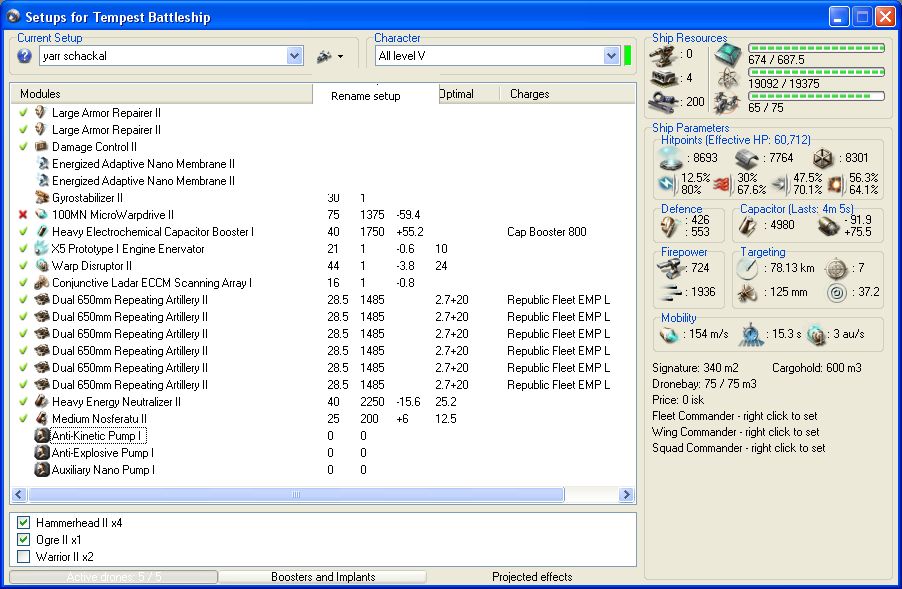Viewport: 902px width, 589px height.
Task: Open Boosters and Implants panel
Action: [322, 577]
